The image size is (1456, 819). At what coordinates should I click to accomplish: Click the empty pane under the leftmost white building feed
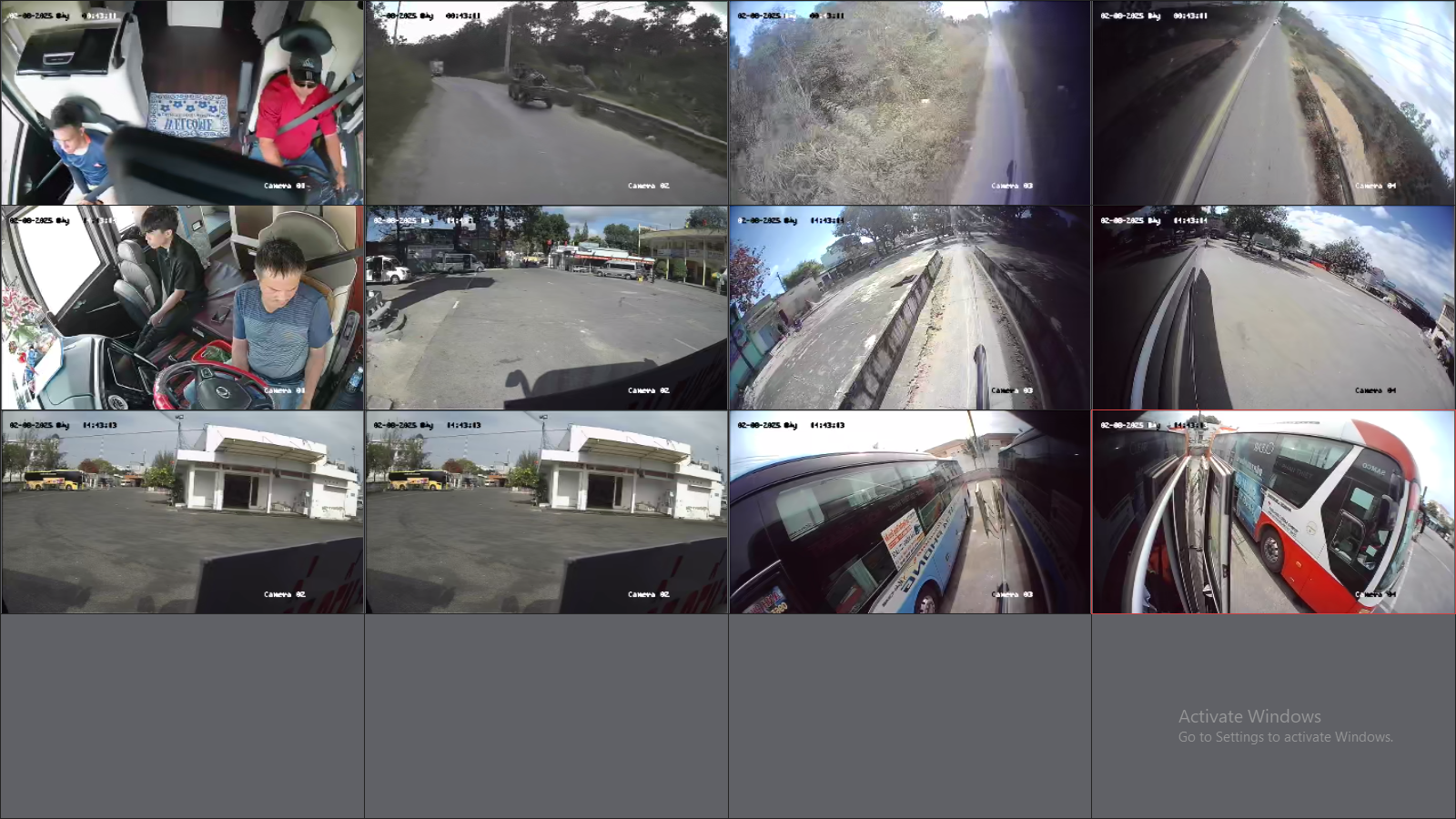(x=182, y=716)
